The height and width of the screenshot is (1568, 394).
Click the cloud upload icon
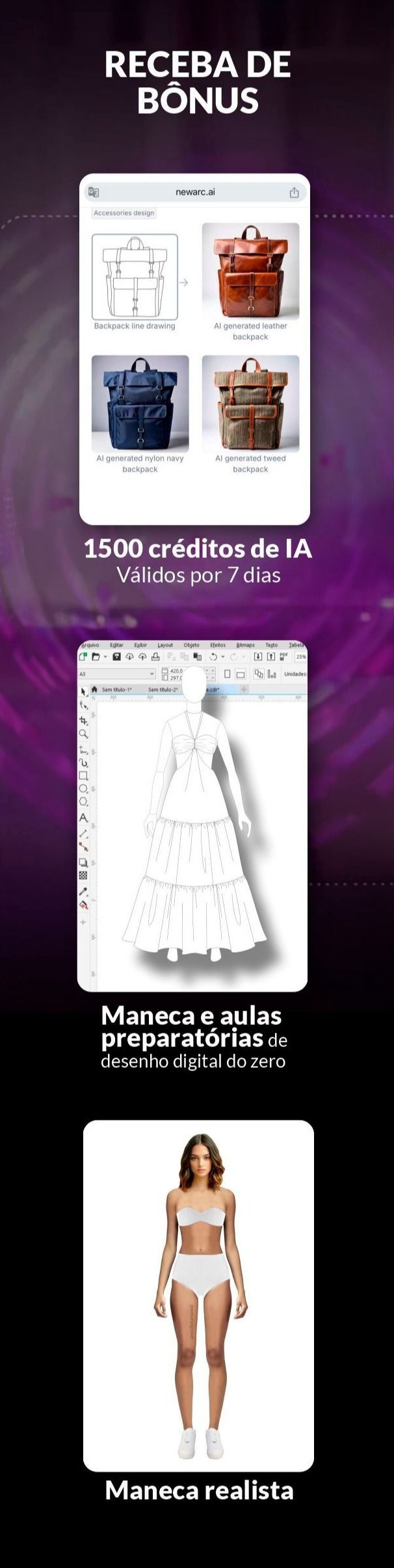(142, 657)
